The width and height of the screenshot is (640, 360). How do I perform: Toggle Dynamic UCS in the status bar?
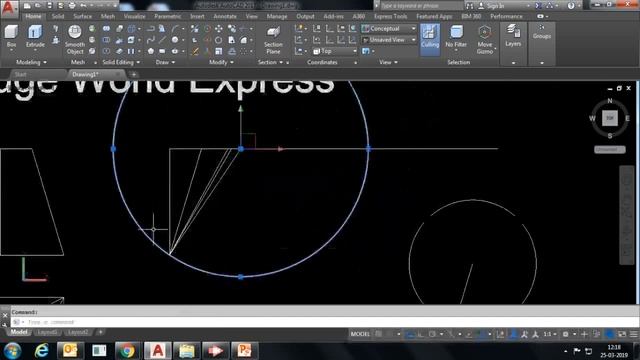tap(500, 334)
